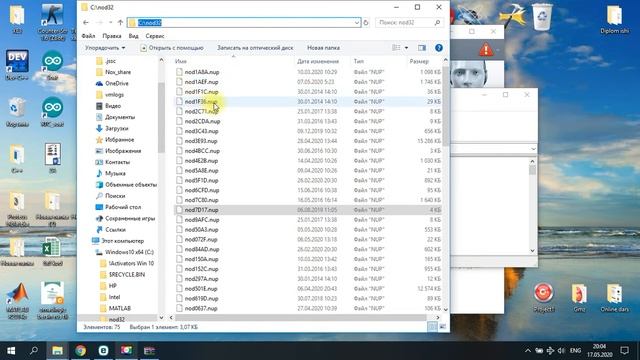Show hidden tray icons chevron
This screenshot has width=640, height=360.
point(528,351)
